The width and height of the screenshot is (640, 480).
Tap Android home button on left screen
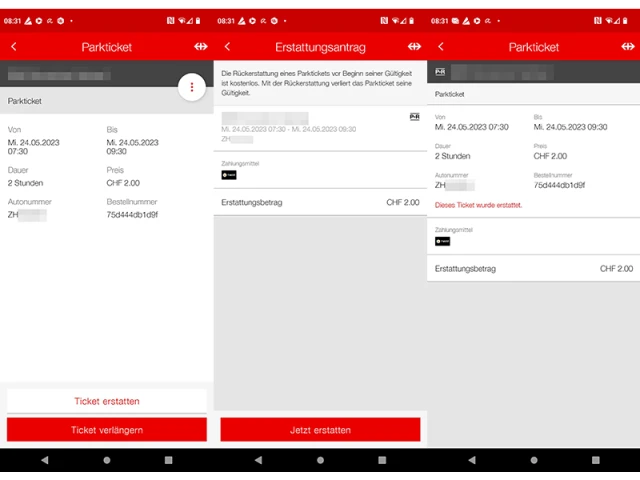(107, 460)
